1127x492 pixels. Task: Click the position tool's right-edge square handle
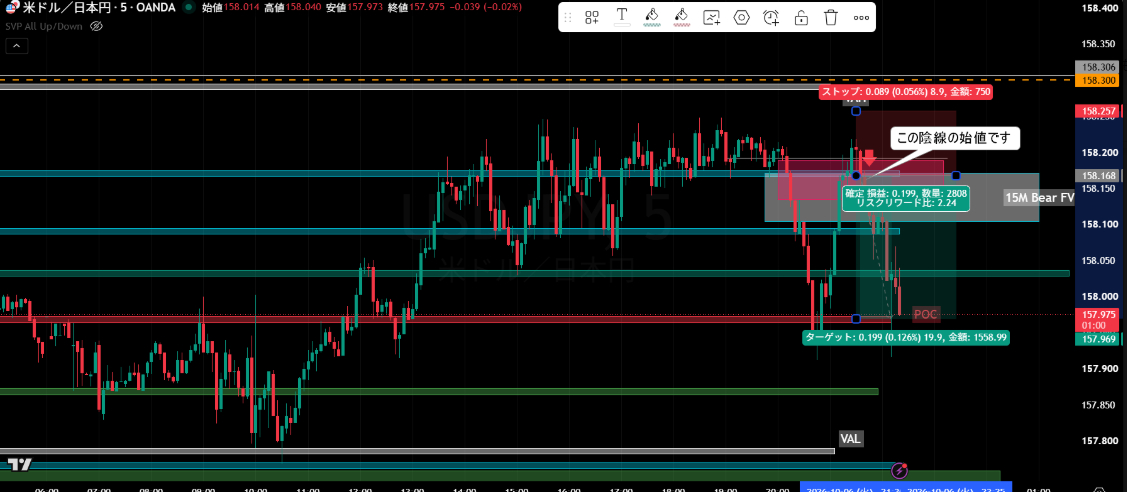point(956,175)
